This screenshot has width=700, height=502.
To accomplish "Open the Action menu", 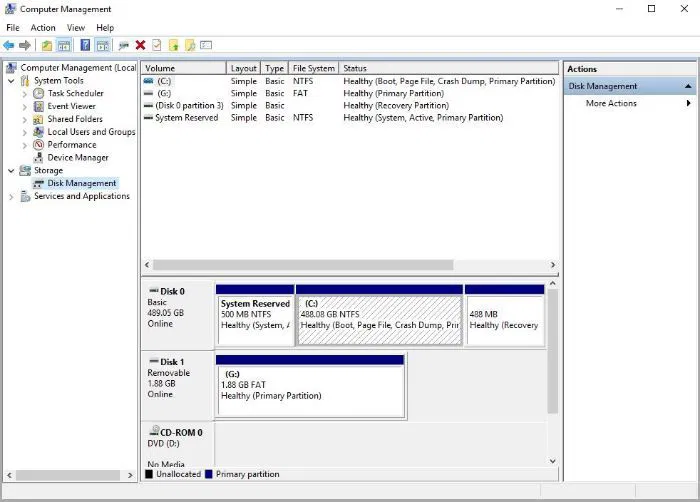I will (x=43, y=28).
